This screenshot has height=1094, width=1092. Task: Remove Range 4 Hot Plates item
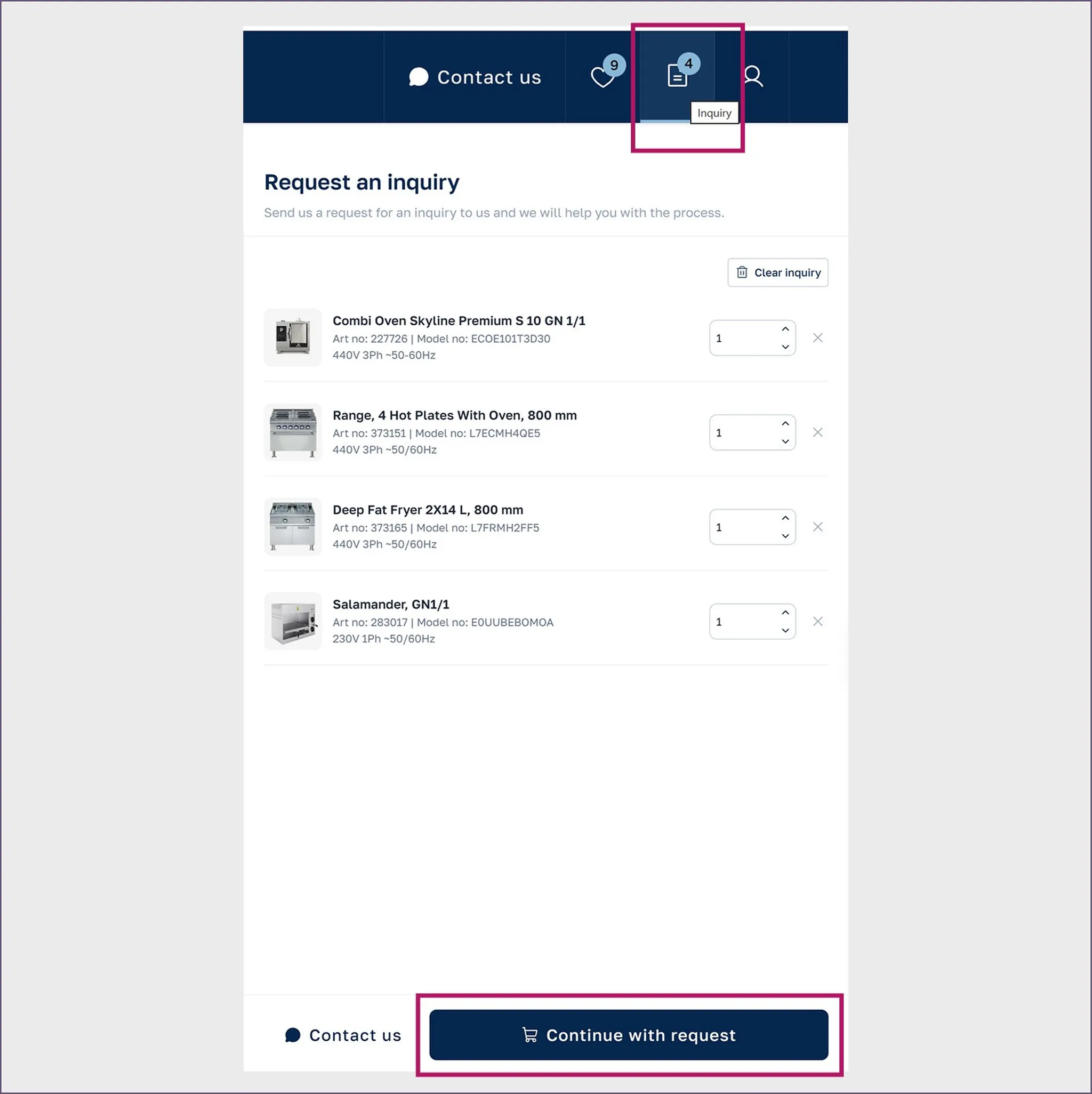pos(817,432)
